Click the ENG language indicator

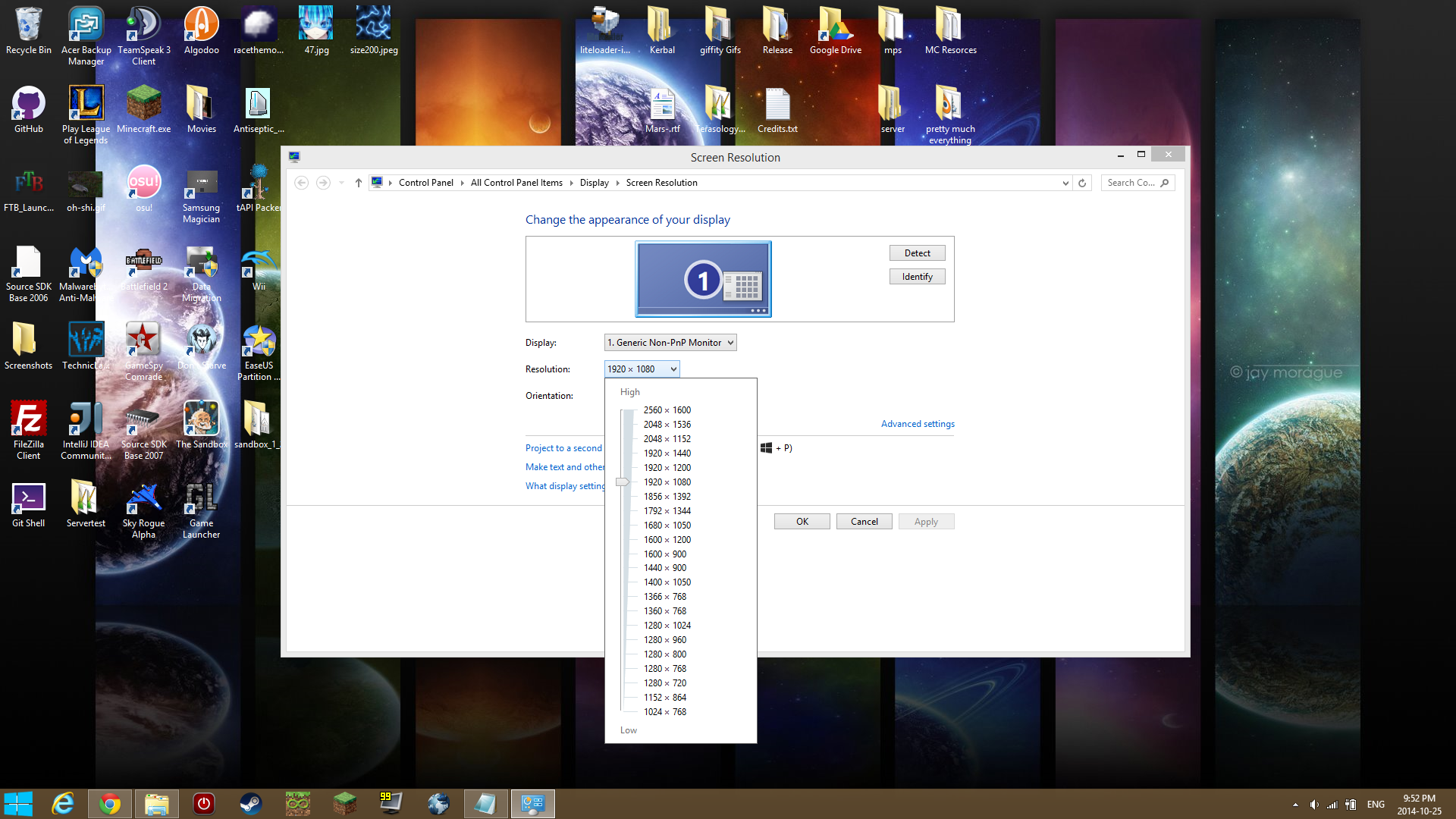(x=1376, y=805)
